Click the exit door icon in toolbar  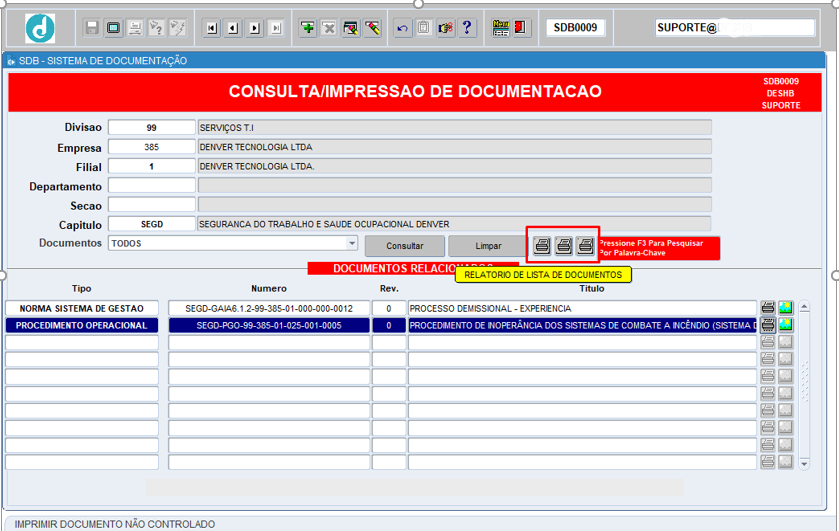[522, 28]
